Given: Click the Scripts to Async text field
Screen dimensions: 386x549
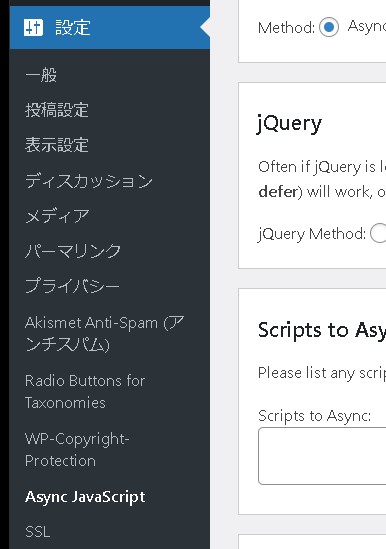Looking at the screenshot, I should click(322, 456).
